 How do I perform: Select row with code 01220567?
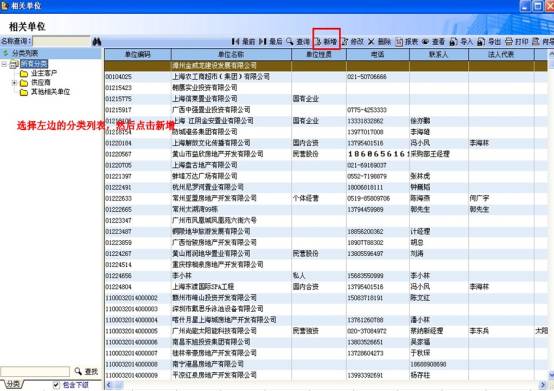(x=326, y=154)
